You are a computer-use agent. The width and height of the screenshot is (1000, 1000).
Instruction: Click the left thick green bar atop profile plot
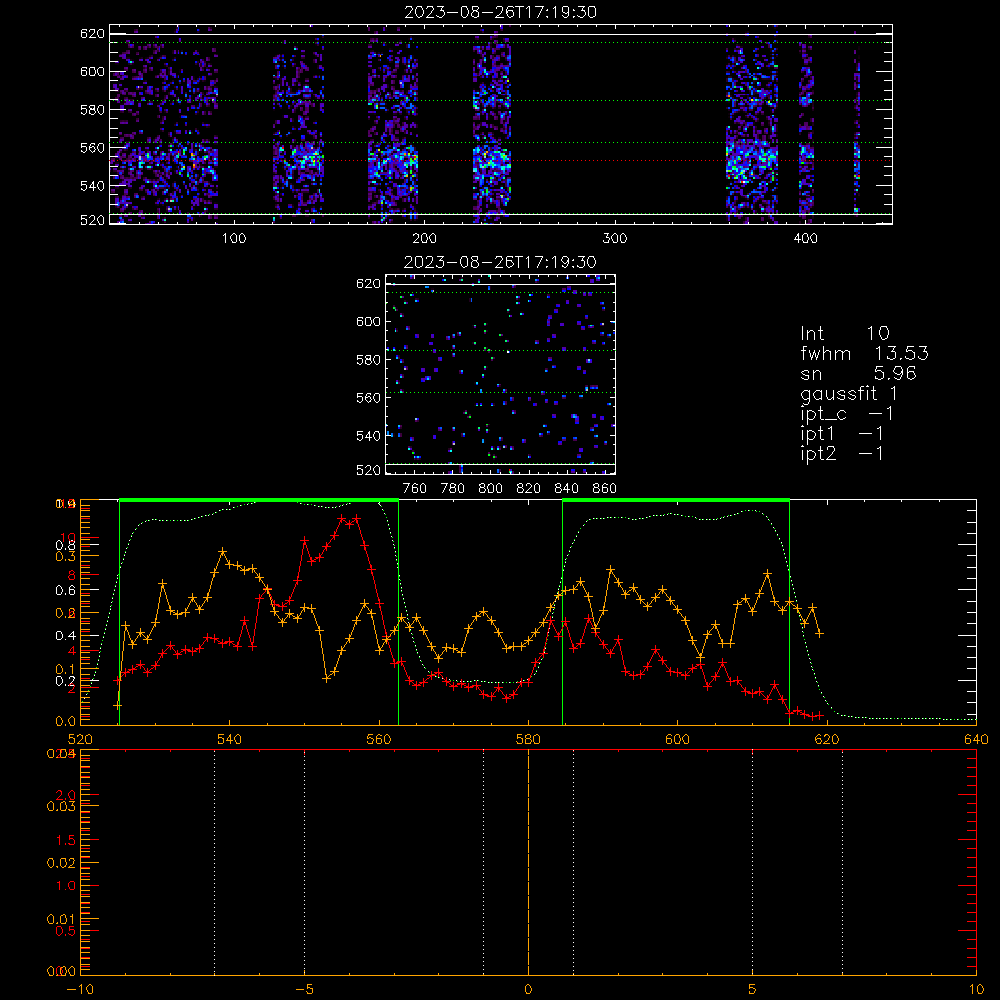(259, 500)
